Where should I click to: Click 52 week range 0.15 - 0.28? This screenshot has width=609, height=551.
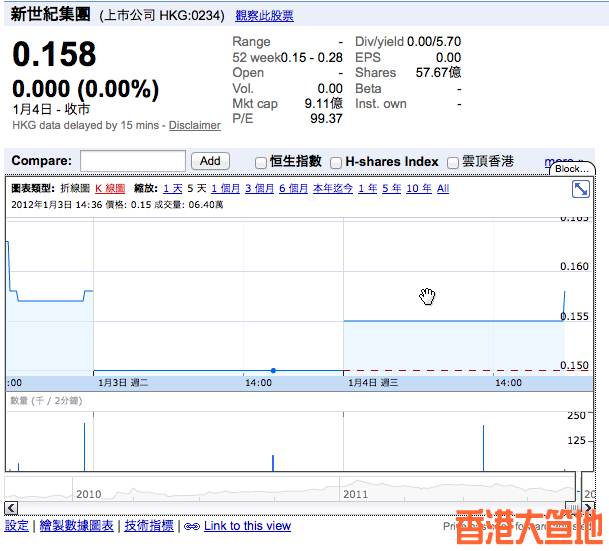click(312, 57)
